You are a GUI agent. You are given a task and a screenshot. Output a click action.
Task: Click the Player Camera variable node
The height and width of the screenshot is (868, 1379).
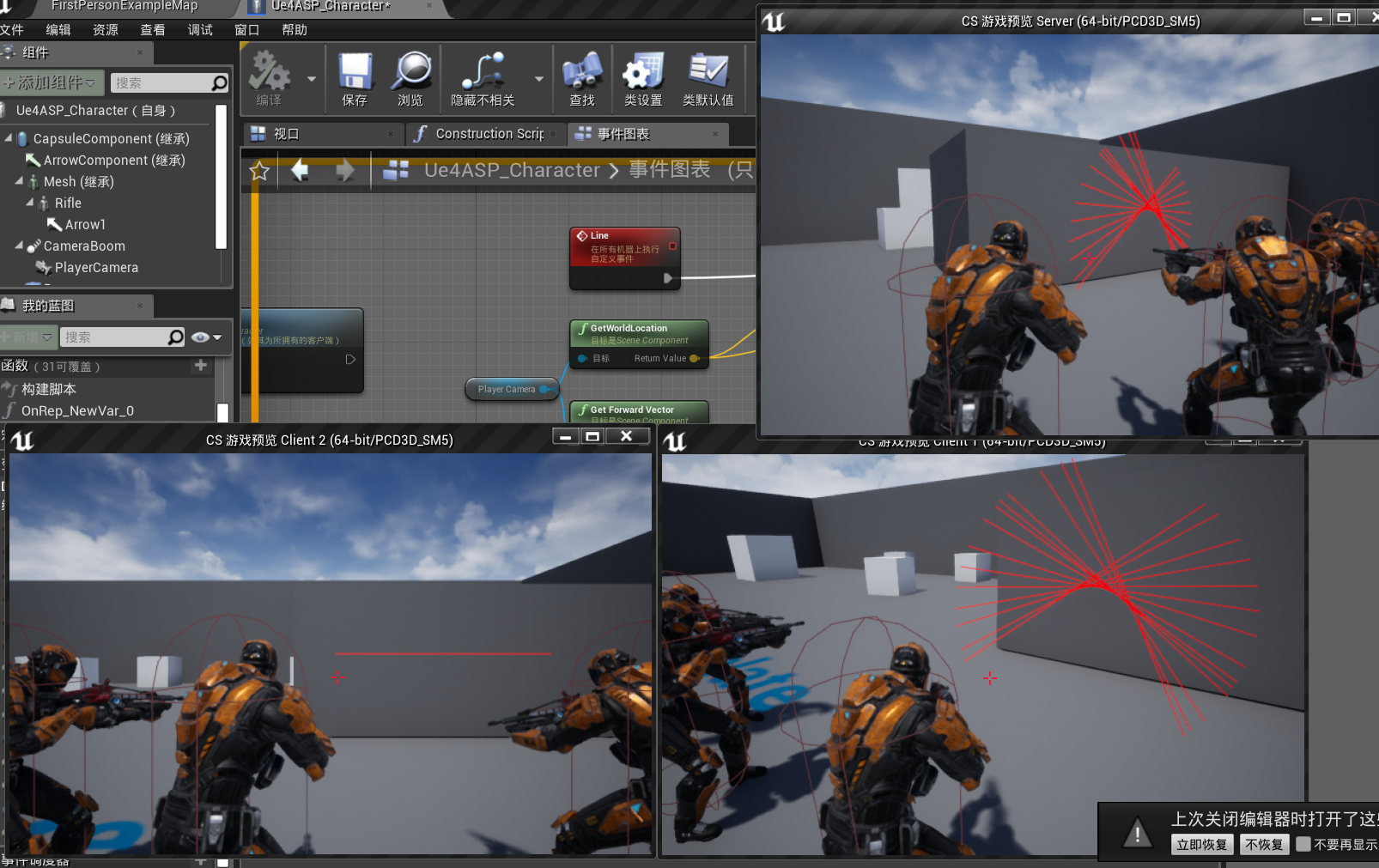513,389
